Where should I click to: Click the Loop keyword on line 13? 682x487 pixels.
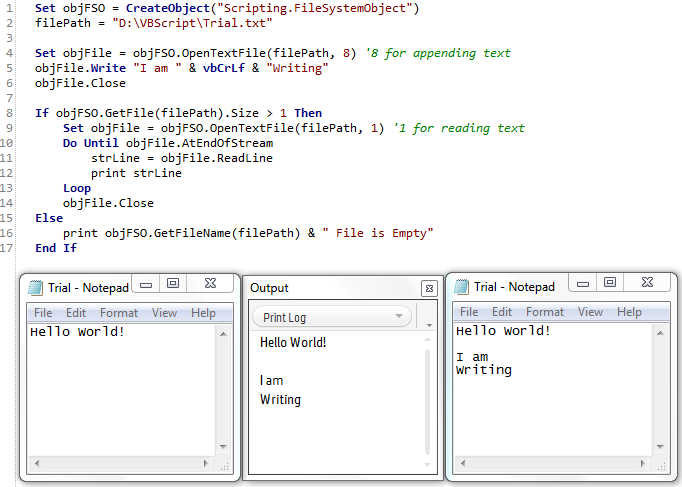(x=77, y=188)
